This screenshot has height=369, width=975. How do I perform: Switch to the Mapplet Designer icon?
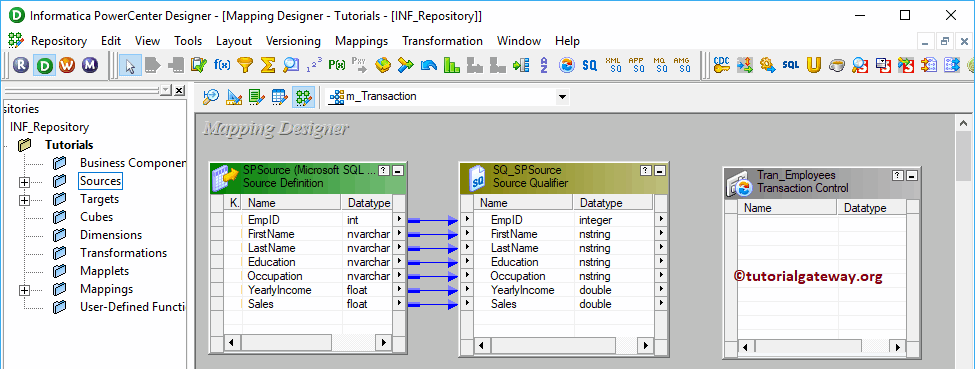tap(280, 96)
